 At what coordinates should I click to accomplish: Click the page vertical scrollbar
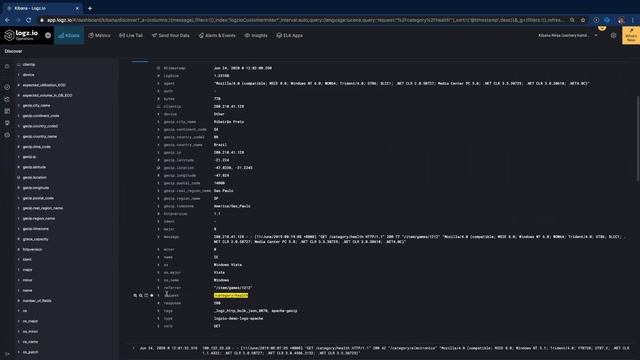pyautogui.click(x=638, y=139)
